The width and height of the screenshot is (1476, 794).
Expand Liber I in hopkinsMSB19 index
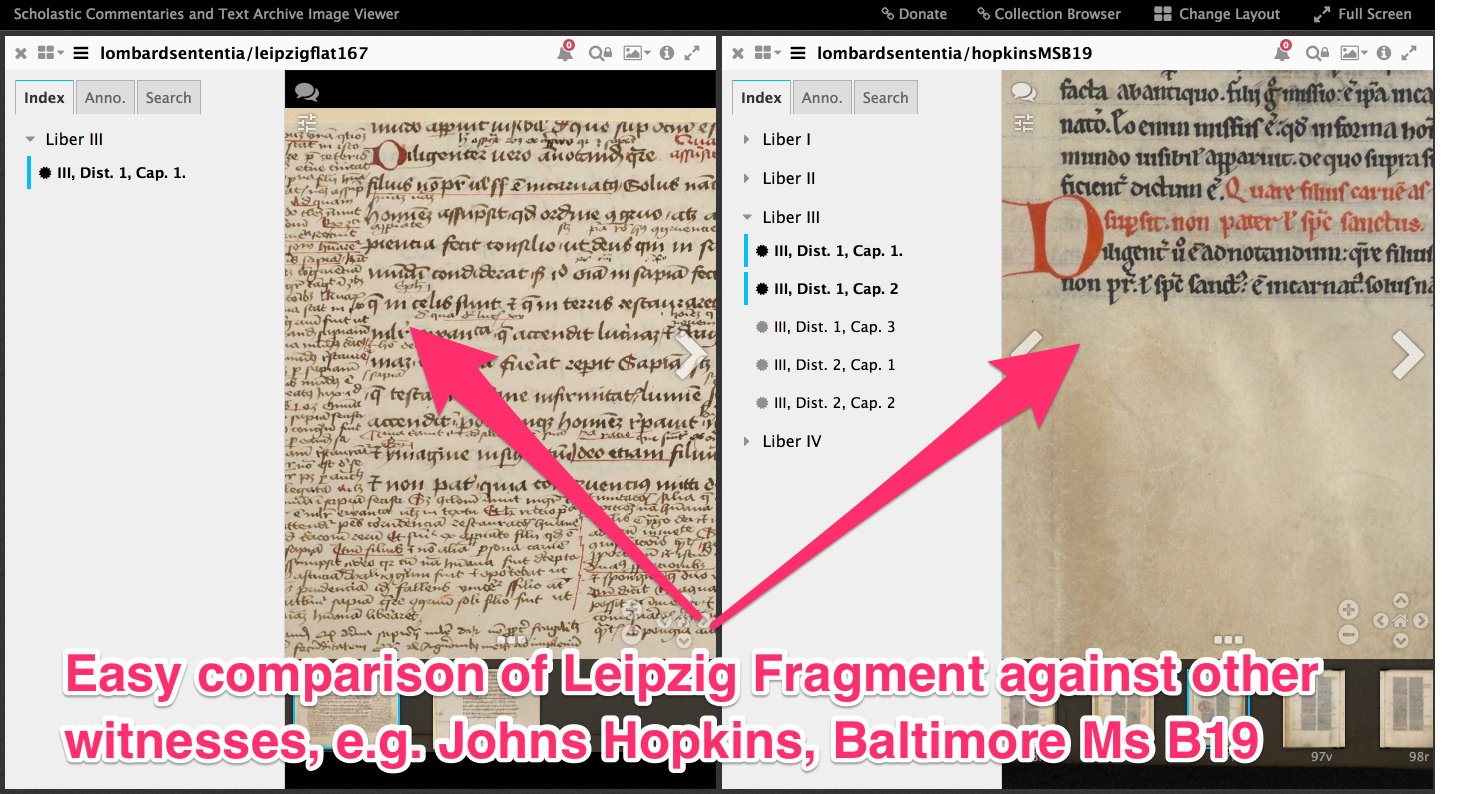pyautogui.click(x=747, y=139)
